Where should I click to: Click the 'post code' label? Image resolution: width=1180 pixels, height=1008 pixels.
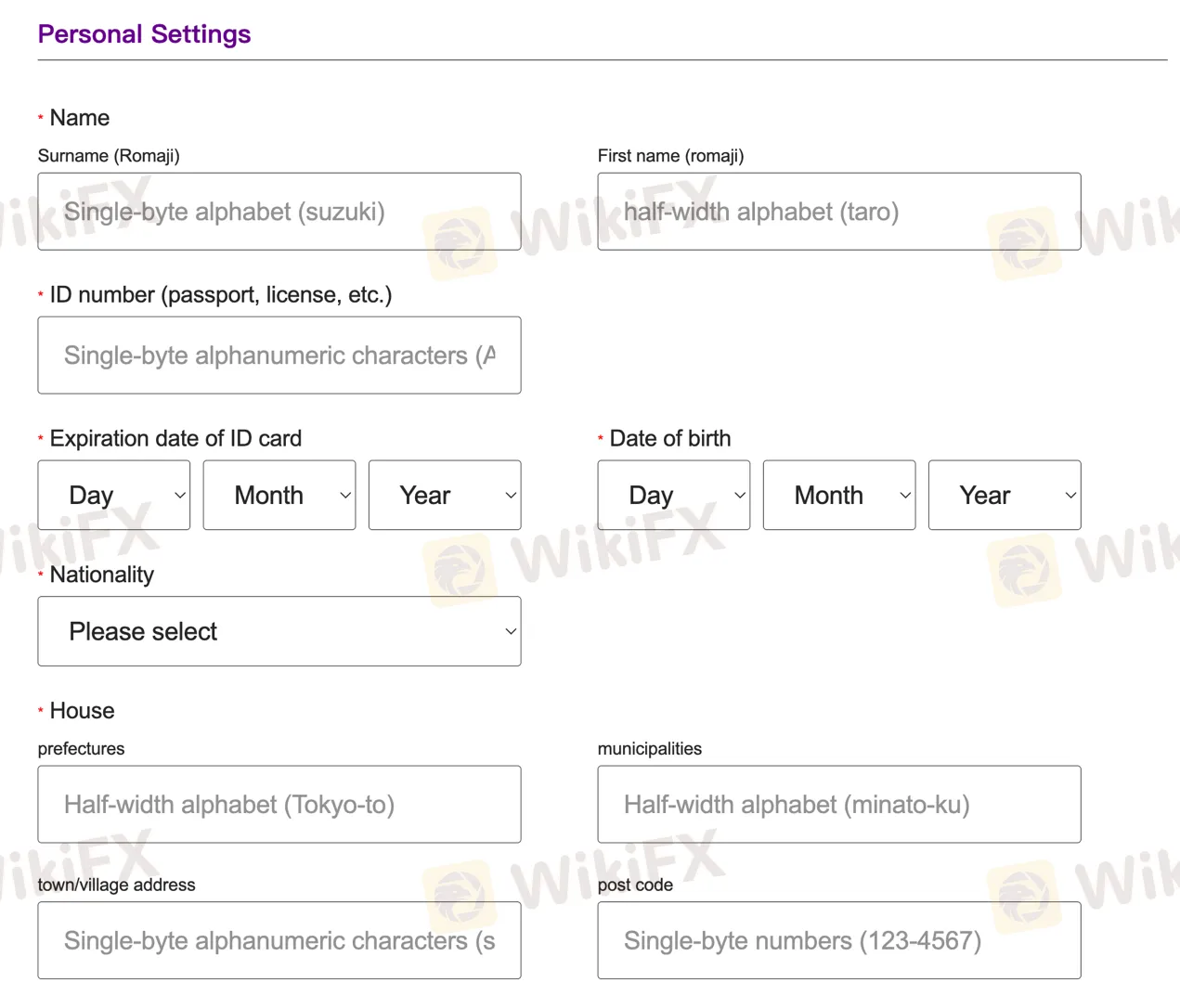pyautogui.click(x=635, y=885)
